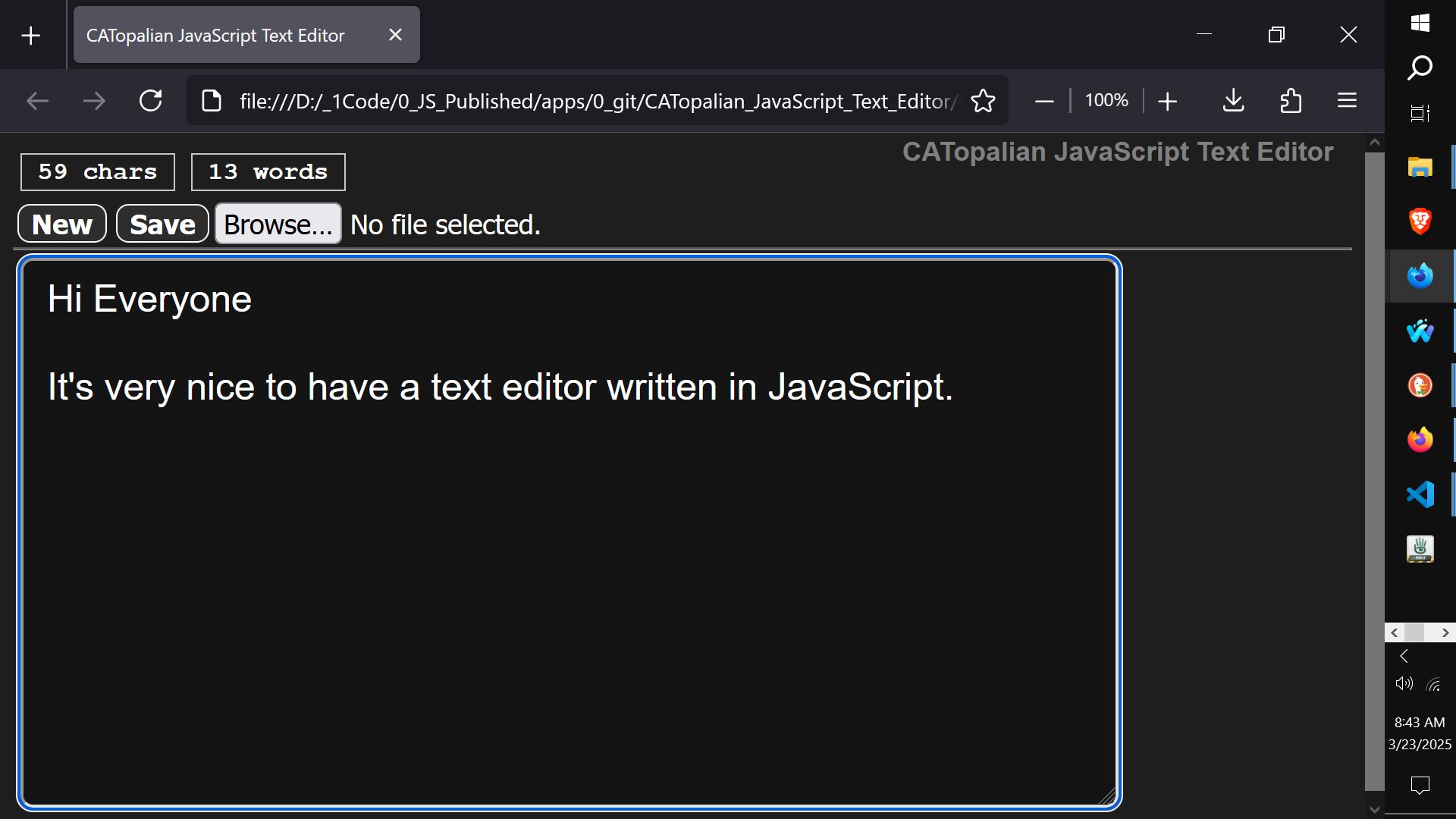Screen dimensions: 1456x819
Task: Open the Downloads panel in the browser
Action: pyautogui.click(x=1232, y=100)
